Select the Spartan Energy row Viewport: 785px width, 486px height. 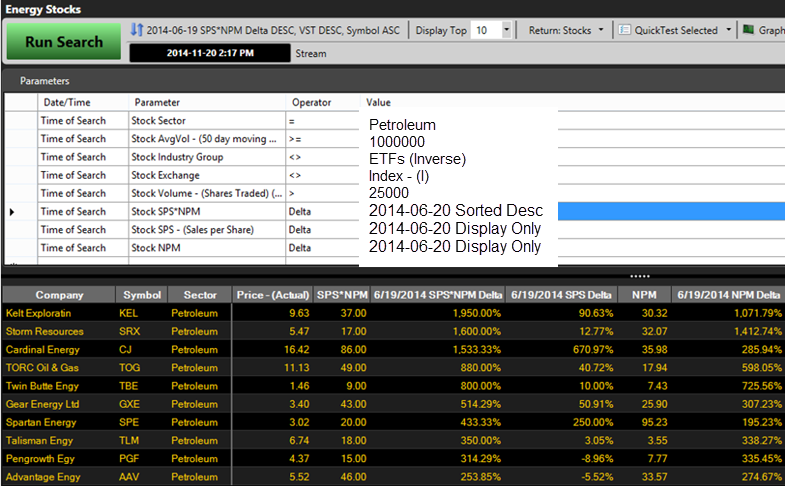(392, 422)
